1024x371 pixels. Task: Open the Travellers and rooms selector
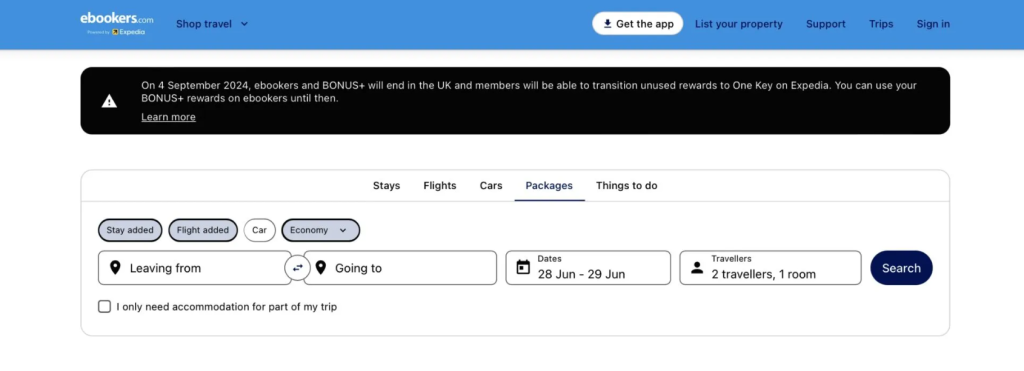point(771,268)
